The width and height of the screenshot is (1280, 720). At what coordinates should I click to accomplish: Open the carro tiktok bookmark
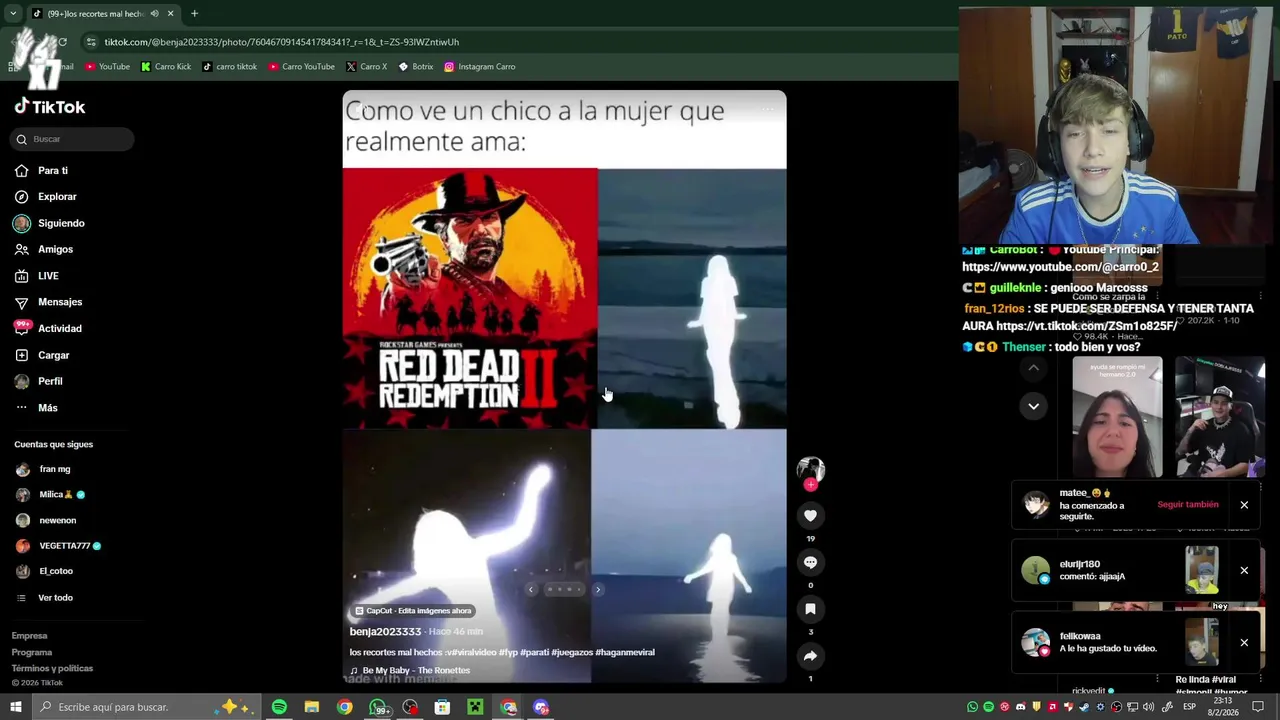[230, 67]
